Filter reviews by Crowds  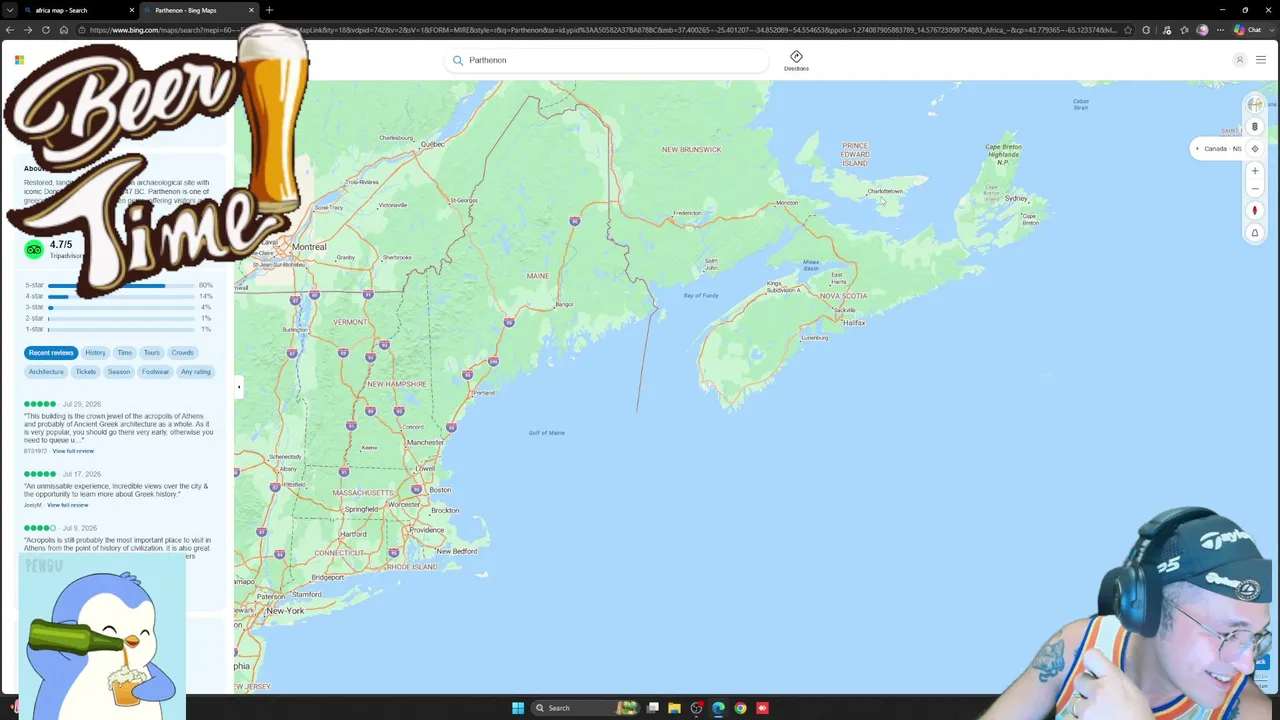(182, 353)
